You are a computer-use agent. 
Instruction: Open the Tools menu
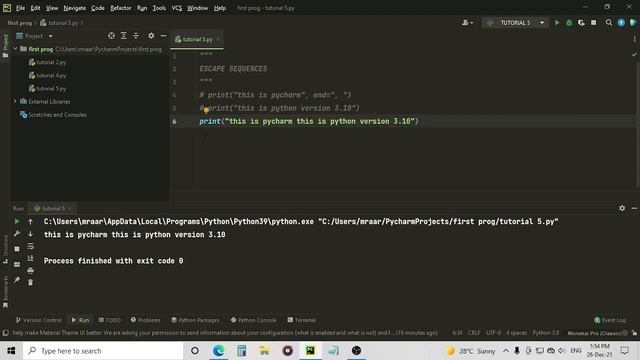tap(159, 8)
